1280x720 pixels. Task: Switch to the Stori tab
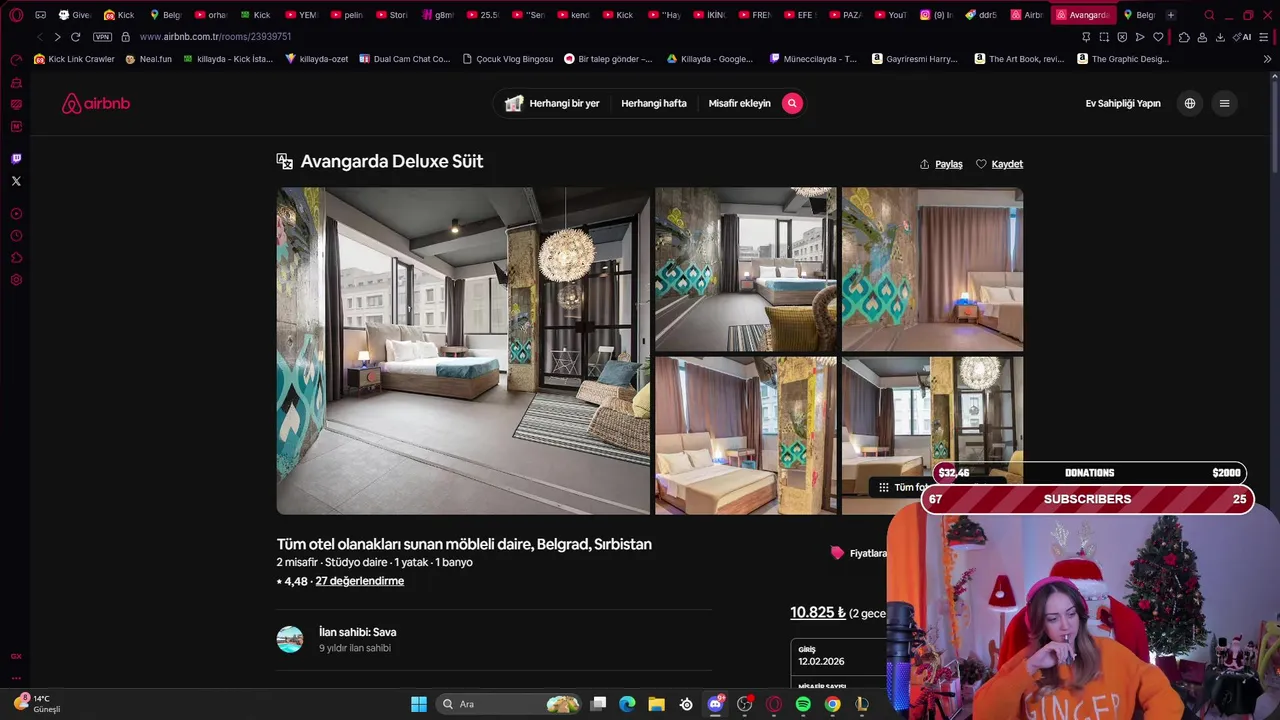click(x=391, y=15)
